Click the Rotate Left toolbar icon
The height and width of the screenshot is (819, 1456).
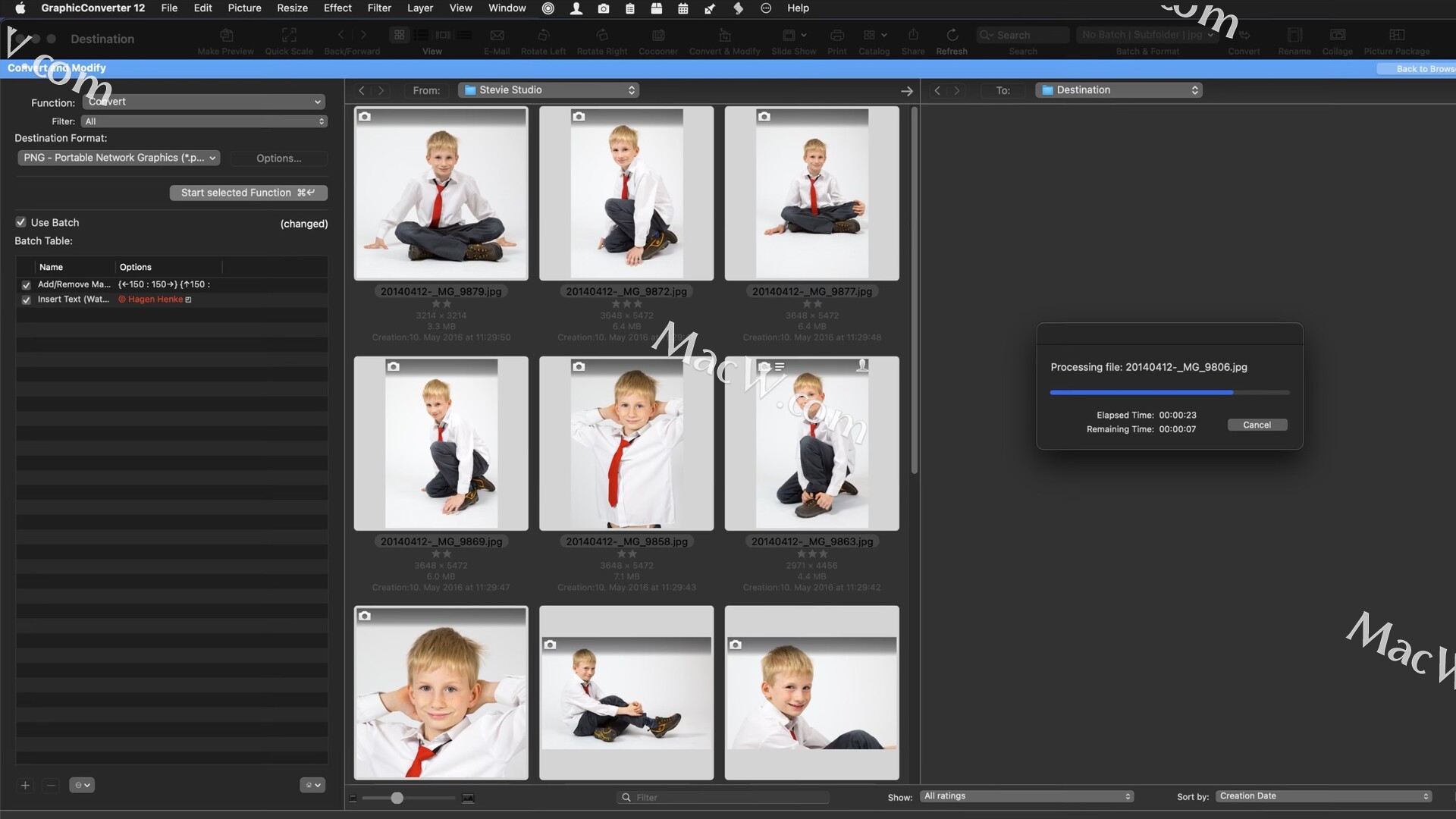tap(543, 35)
